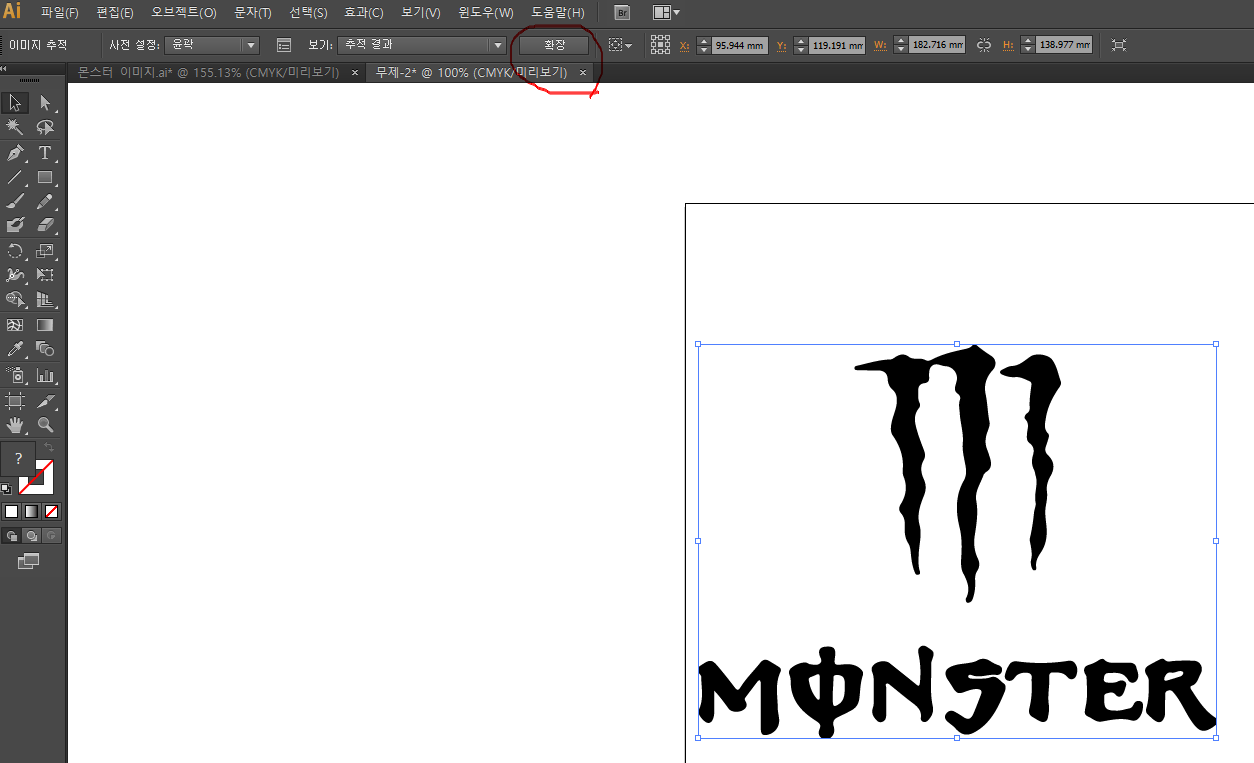Select the Selection tool (black arrow)
Viewport: 1254px width, 763px height.
tap(15, 103)
